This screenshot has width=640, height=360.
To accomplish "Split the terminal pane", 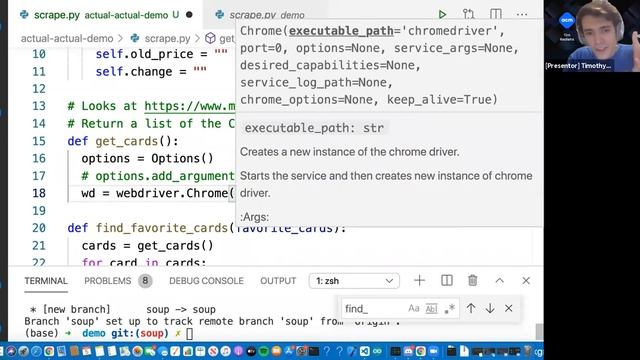I will [x=447, y=281].
